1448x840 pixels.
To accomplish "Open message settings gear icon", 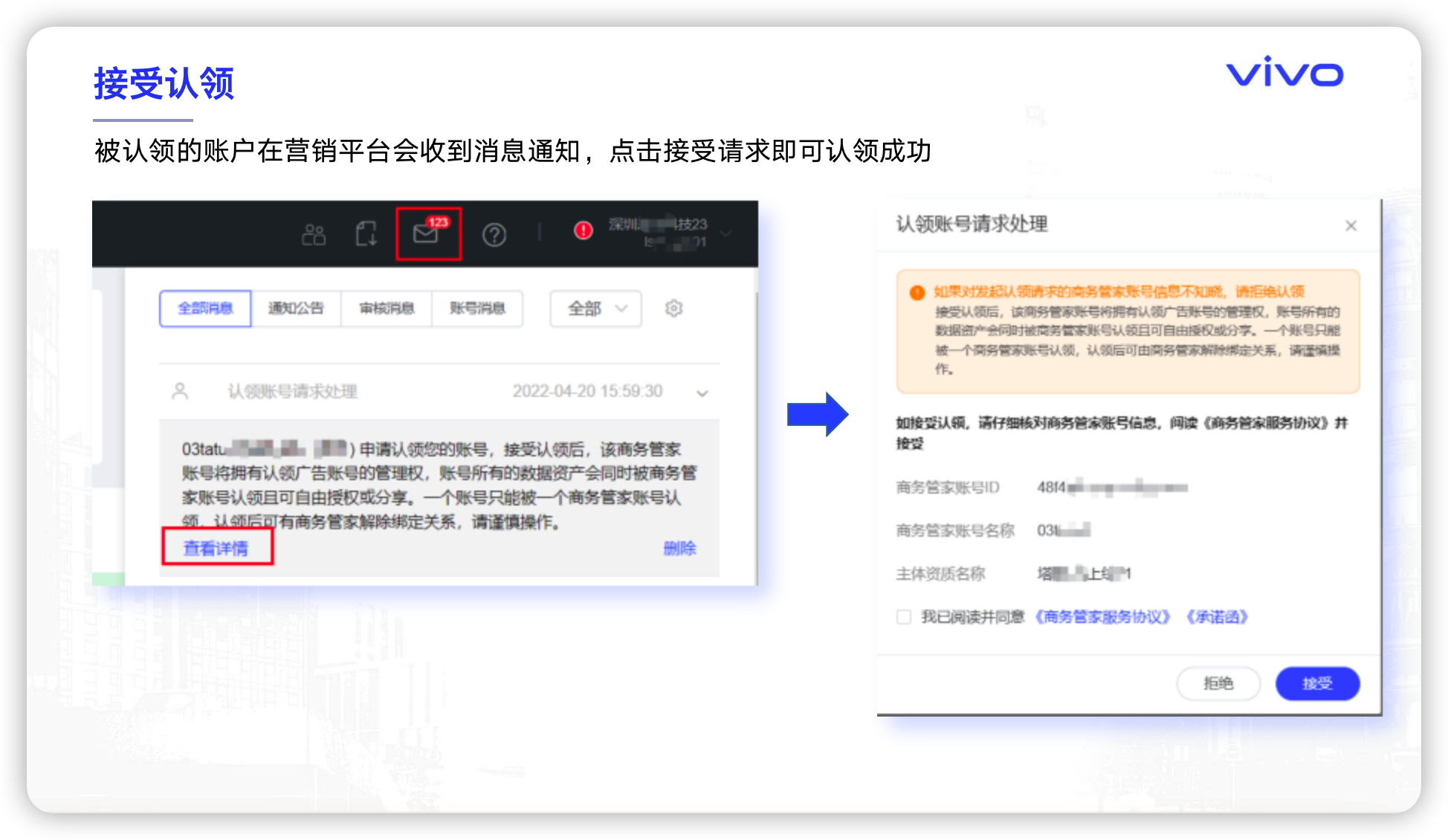I will [673, 308].
